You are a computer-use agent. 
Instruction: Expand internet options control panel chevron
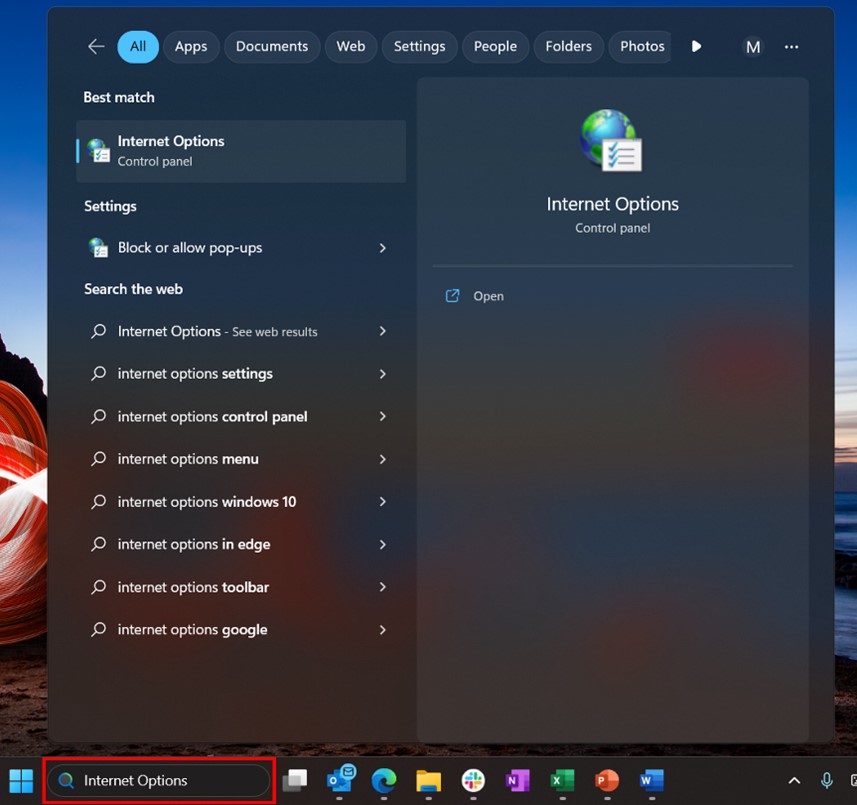click(x=383, y=416)
